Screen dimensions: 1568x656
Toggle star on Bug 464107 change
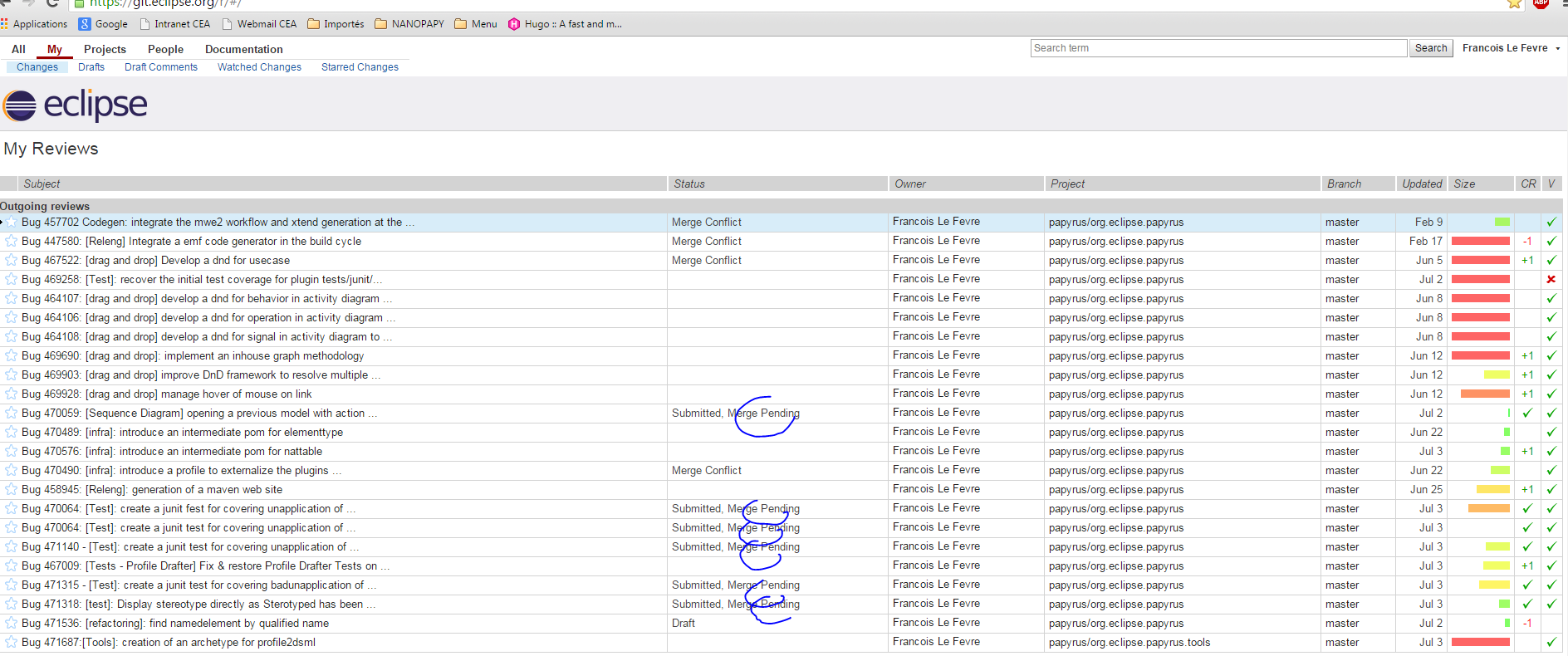pyautogui.click(x=11, y=298)
